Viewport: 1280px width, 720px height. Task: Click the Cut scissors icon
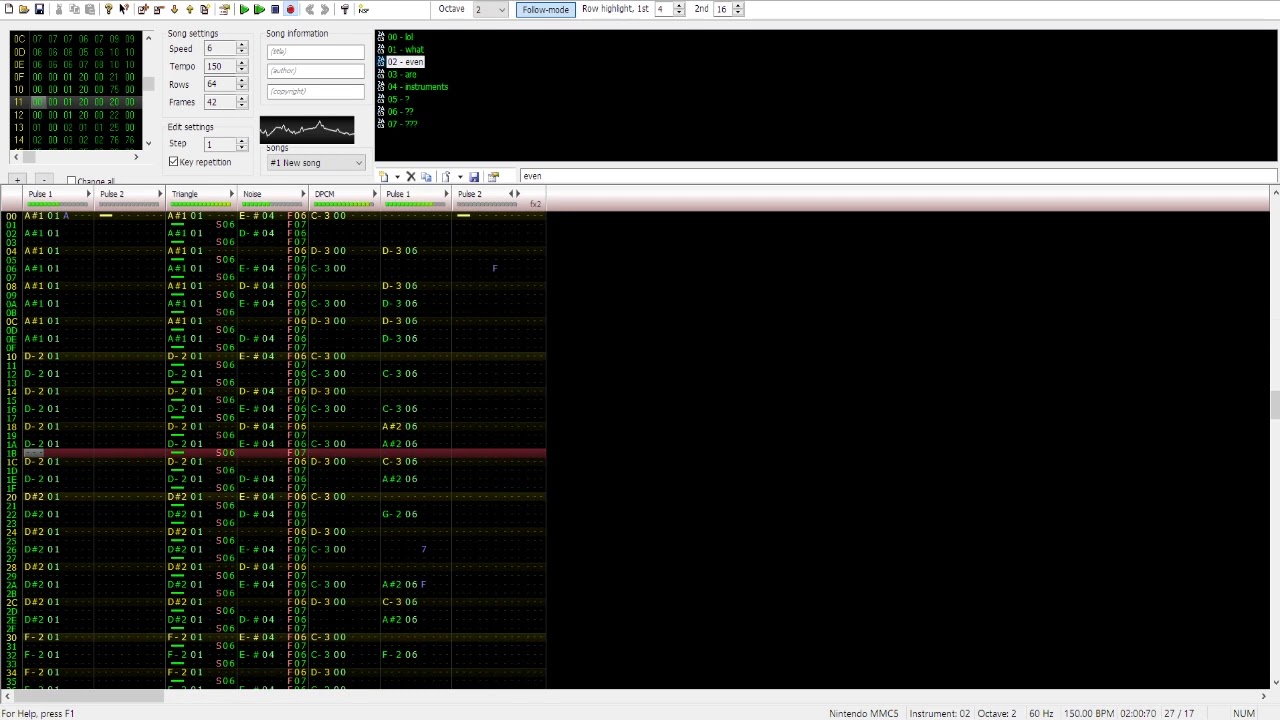(59, 9)
